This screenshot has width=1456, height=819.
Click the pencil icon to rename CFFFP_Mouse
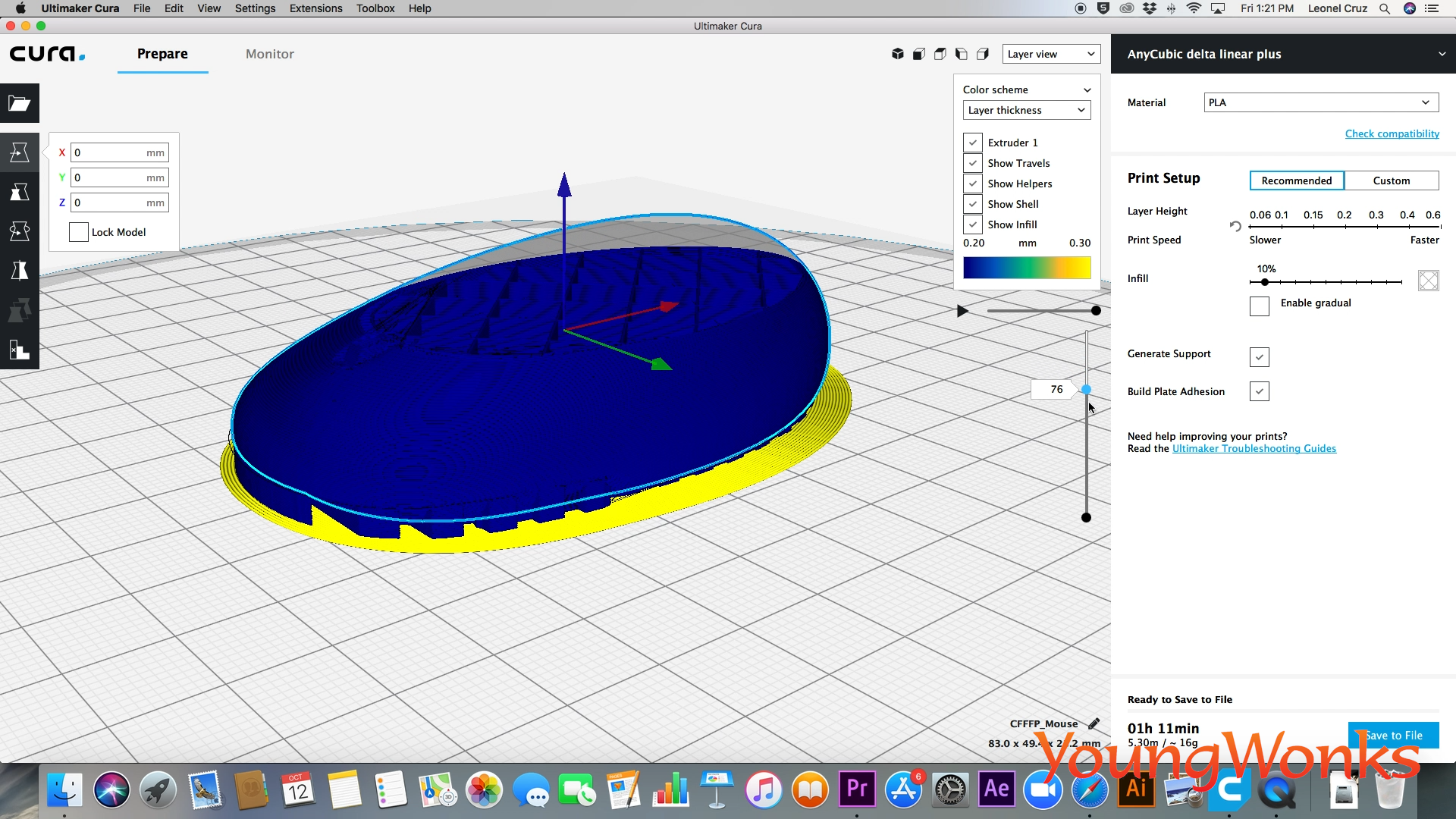tap(1094, 723)
